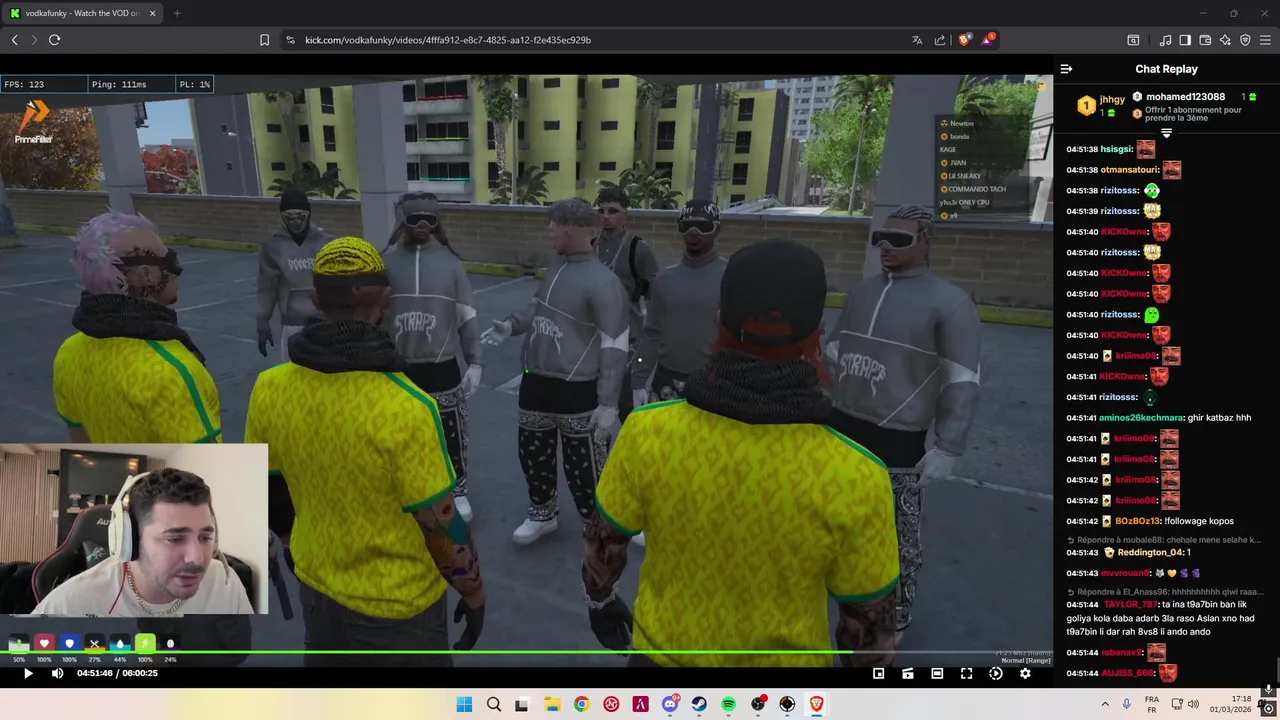The width and height of the screenshot is (1280, 720).
Task: Translate this page
Action: coord(917,40)
